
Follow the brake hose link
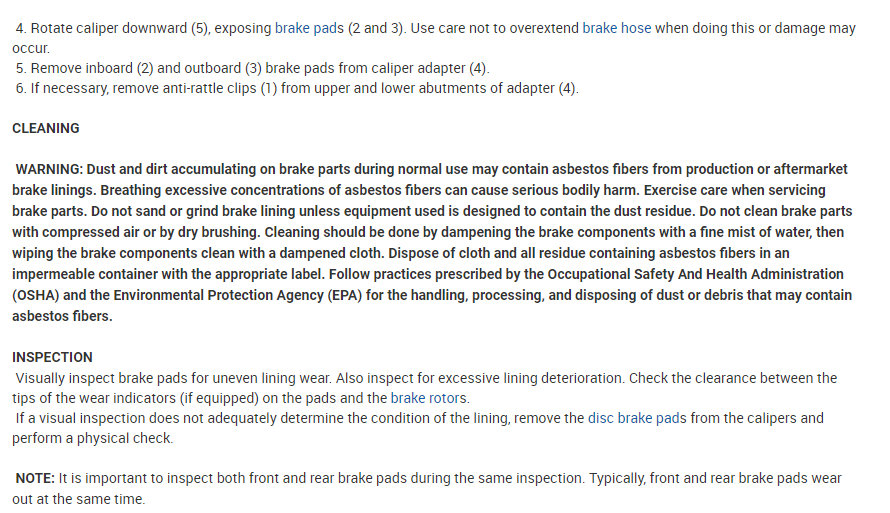(616, 28)
